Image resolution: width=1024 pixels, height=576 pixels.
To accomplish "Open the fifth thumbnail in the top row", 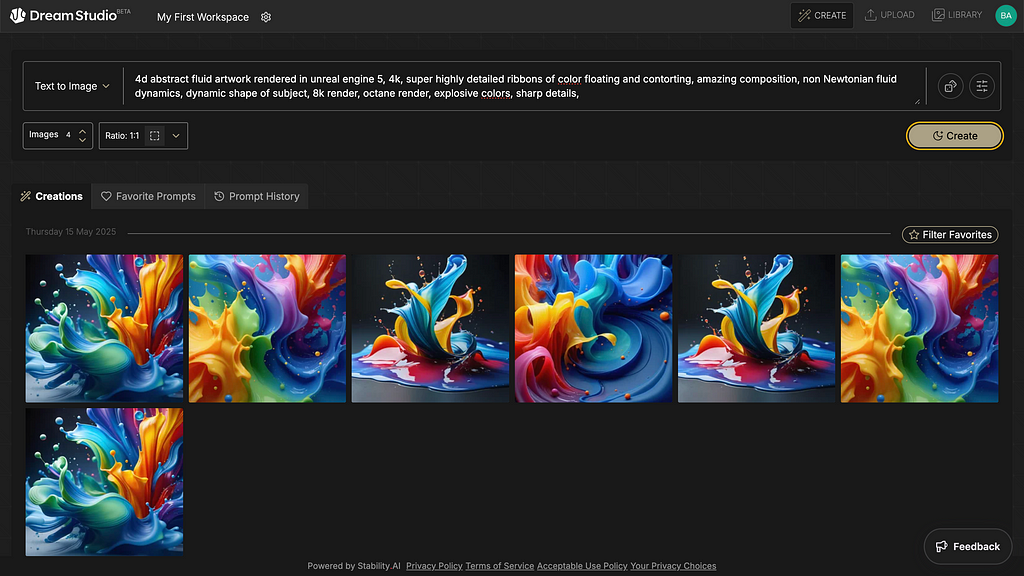I will point(756,328).
